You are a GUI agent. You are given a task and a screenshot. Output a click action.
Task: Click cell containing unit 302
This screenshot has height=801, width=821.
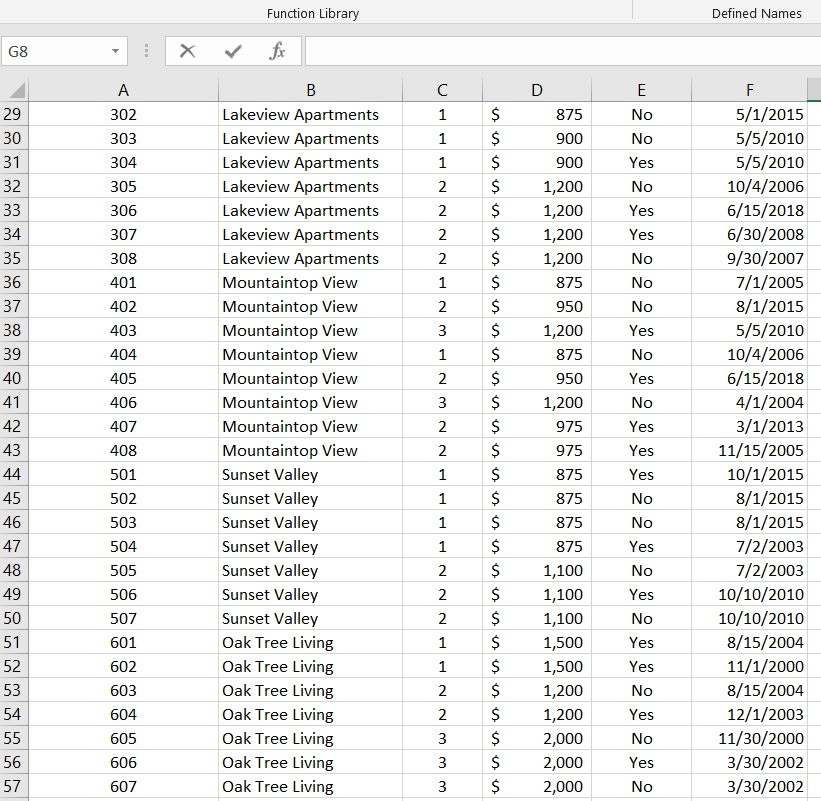click(x=124, y=114)
